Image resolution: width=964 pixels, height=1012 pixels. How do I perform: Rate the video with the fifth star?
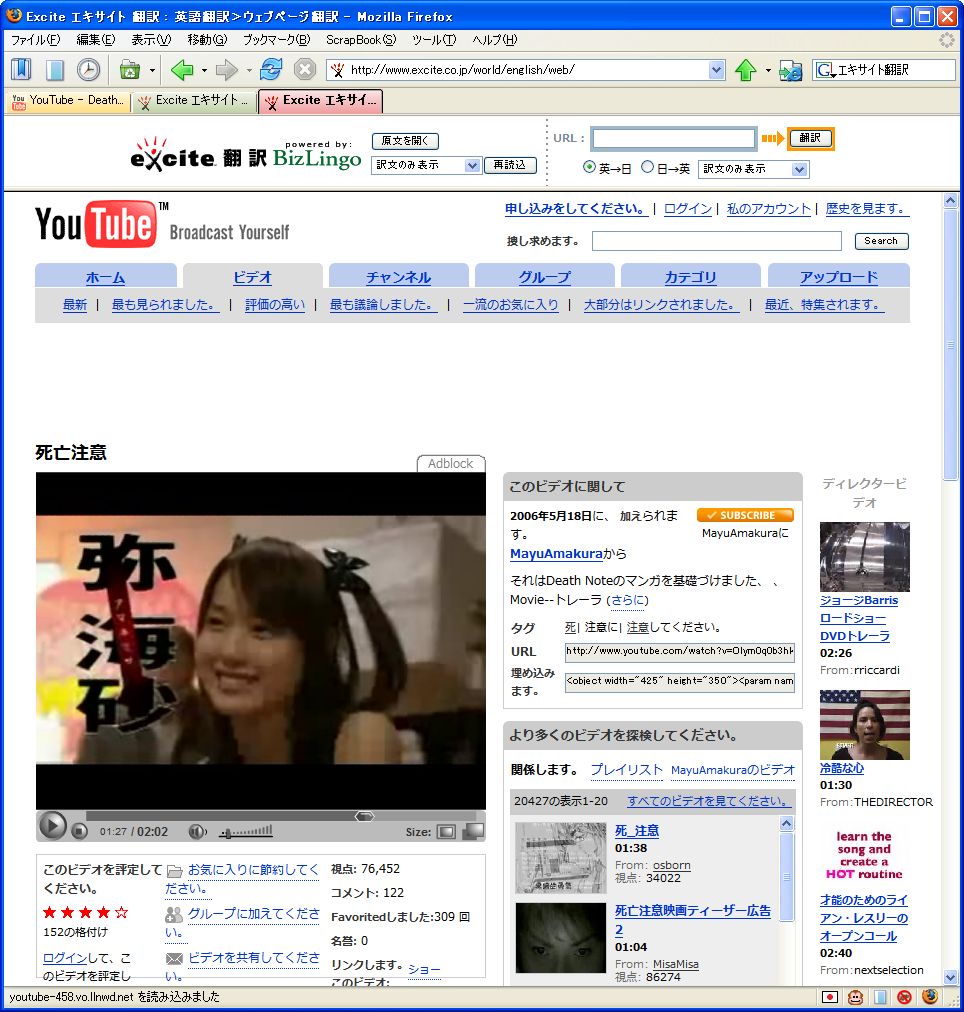point(121,913)
